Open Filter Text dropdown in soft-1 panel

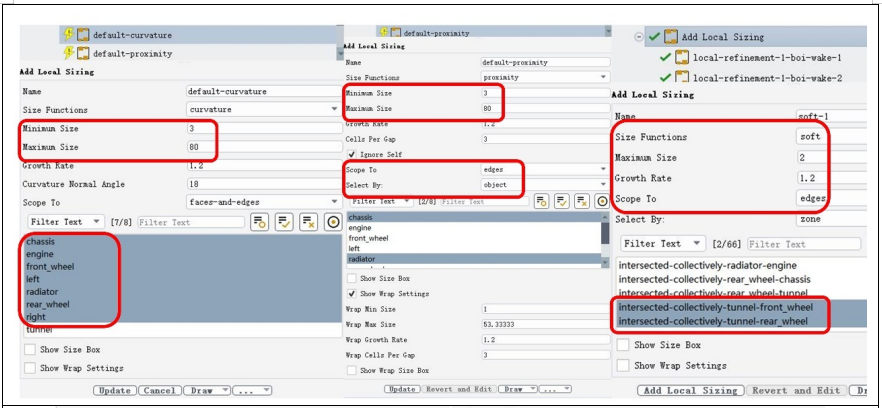[663, 244]
